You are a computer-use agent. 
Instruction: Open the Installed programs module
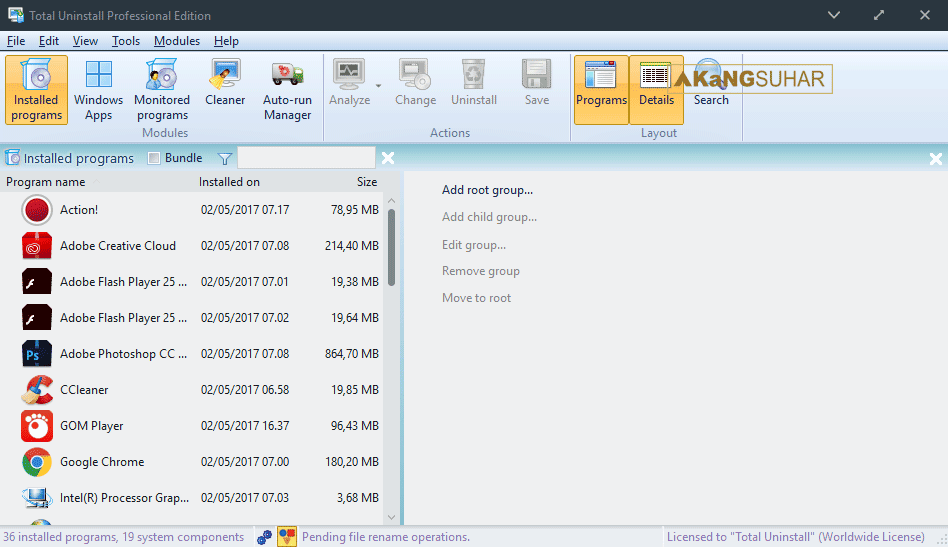tap(36, 90)
